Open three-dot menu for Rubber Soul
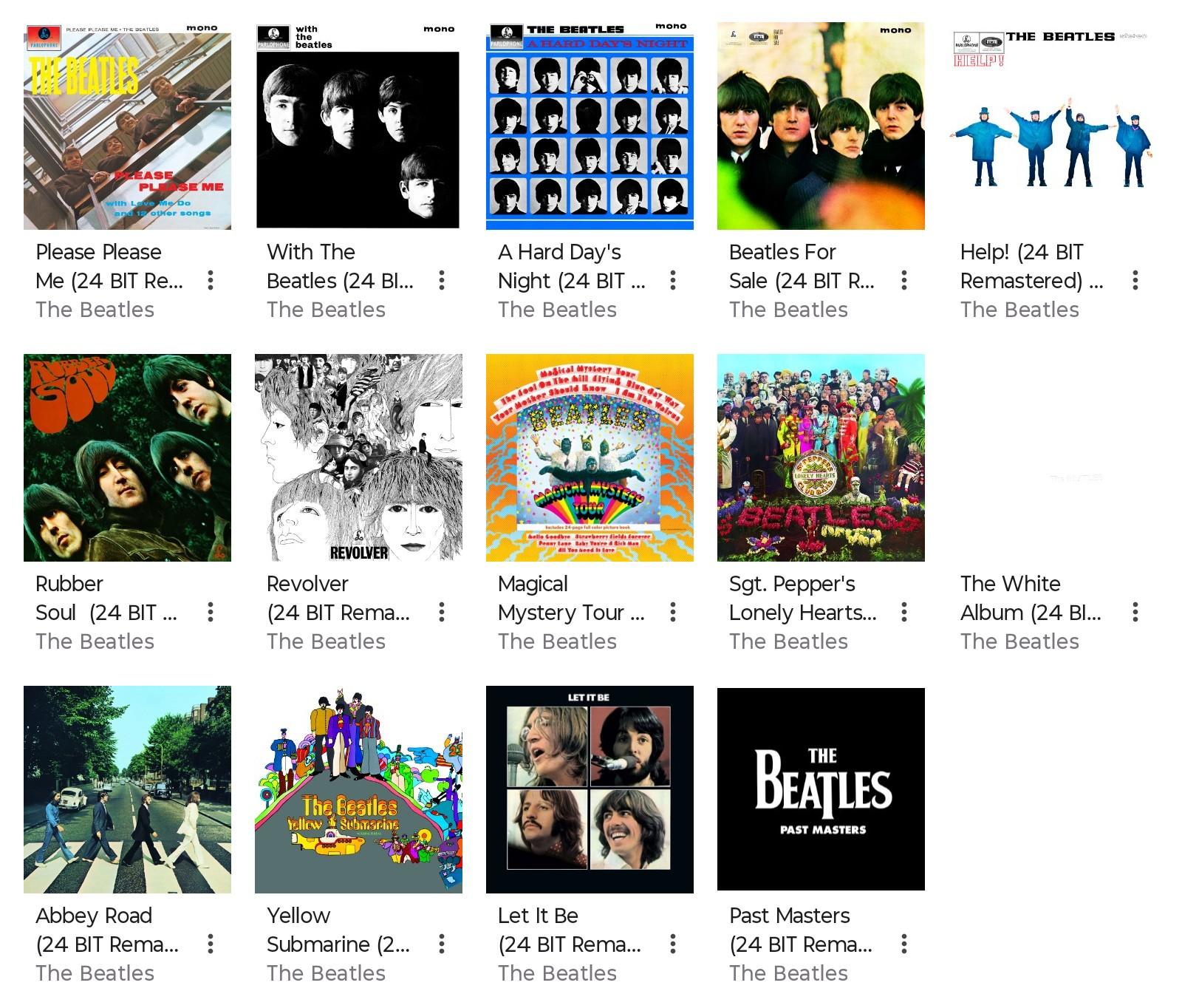Image resolution: width=1182 pixels, height=1008 pixels. 211,612
